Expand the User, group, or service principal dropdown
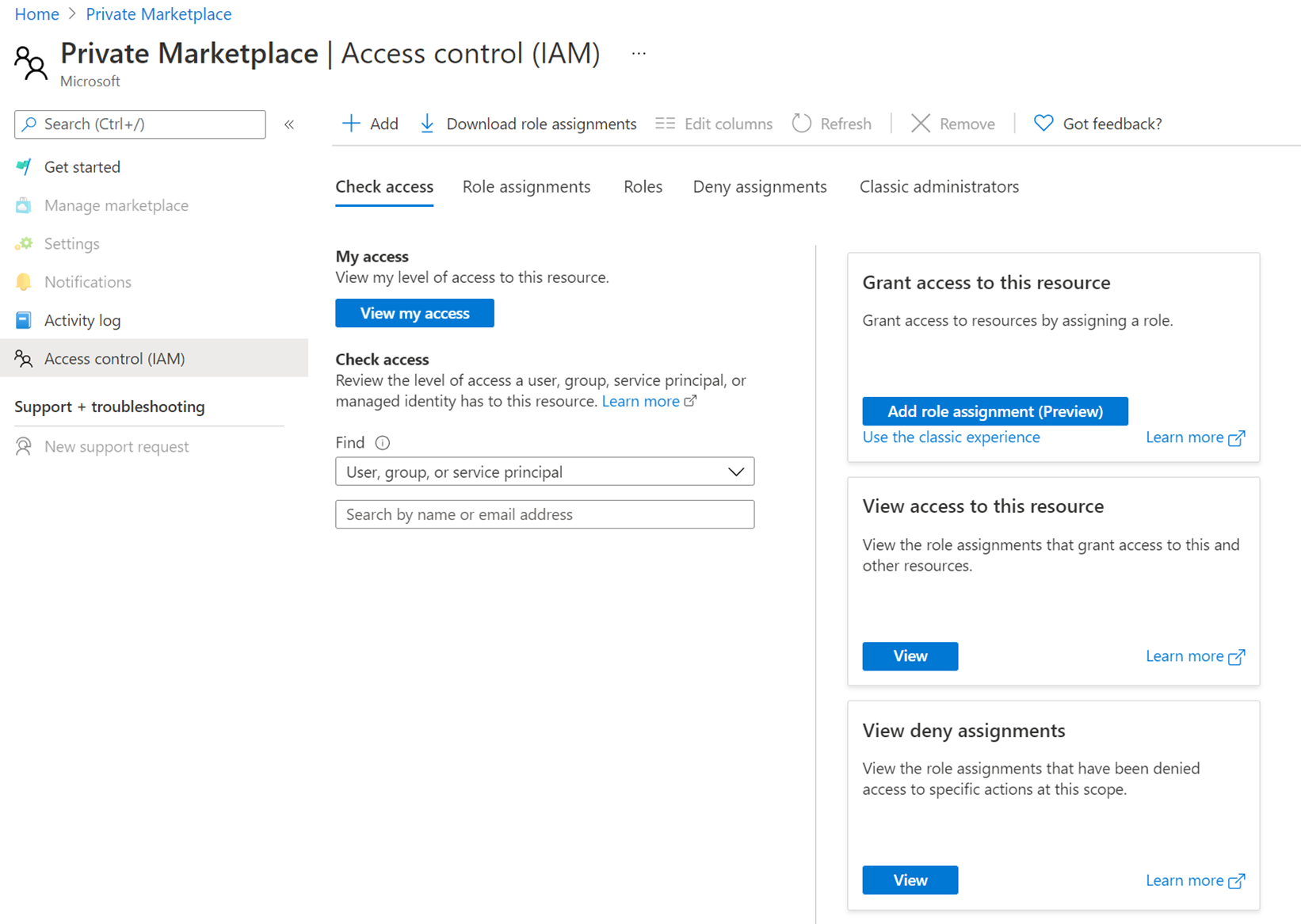 click(x=544, y=472)
